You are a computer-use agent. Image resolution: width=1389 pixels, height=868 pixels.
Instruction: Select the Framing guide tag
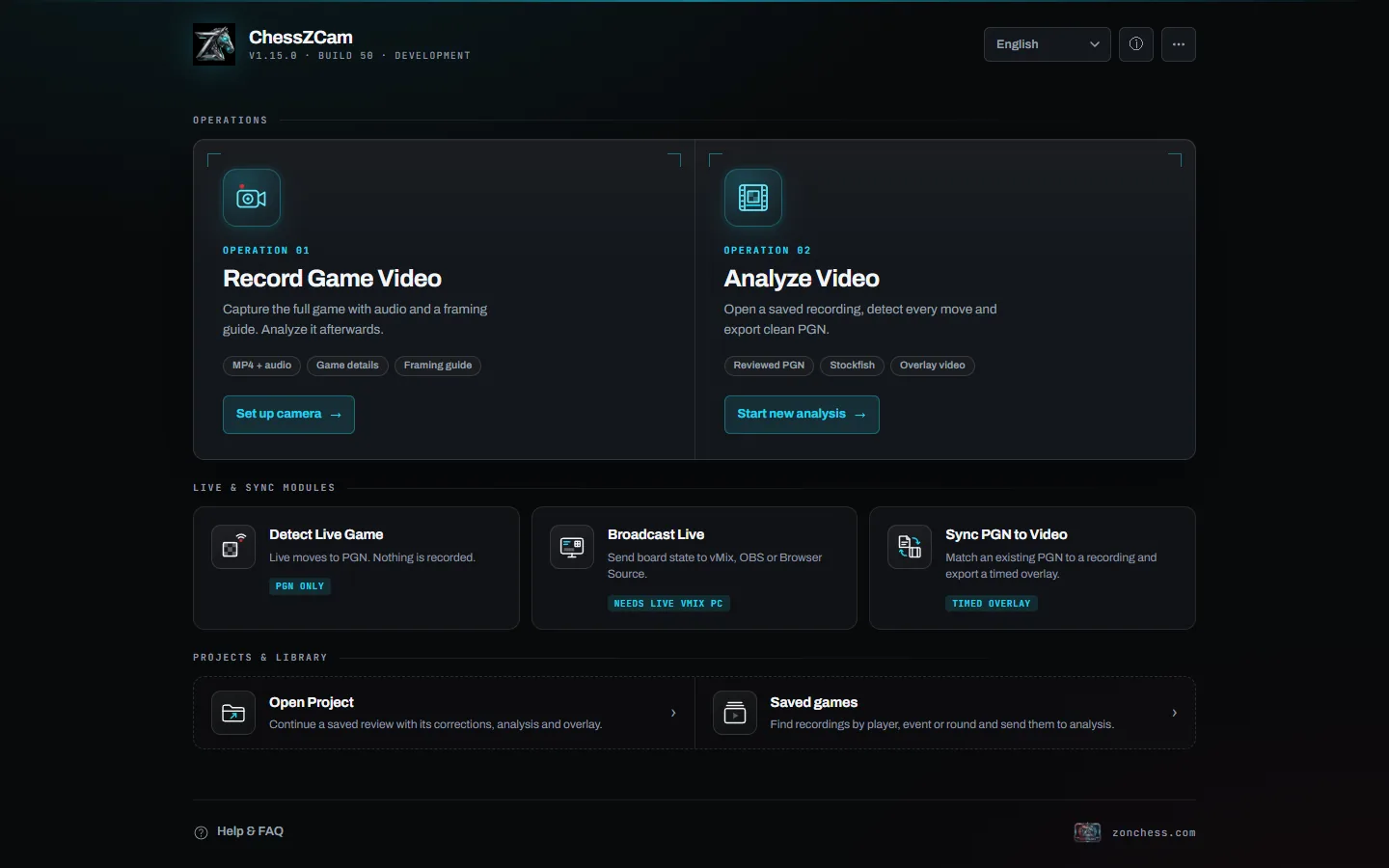[x=438, y=366]
